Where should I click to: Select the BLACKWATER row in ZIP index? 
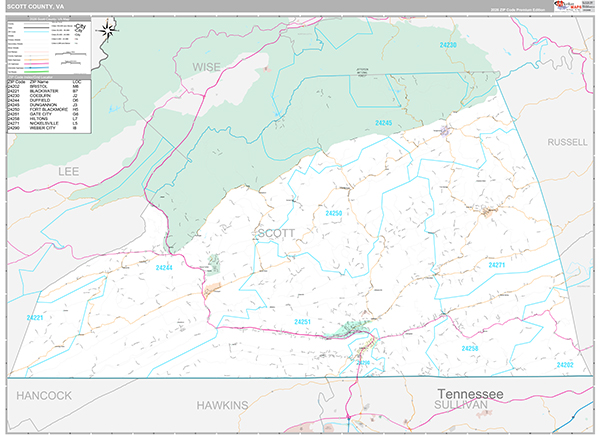click(x=44, y=91)
